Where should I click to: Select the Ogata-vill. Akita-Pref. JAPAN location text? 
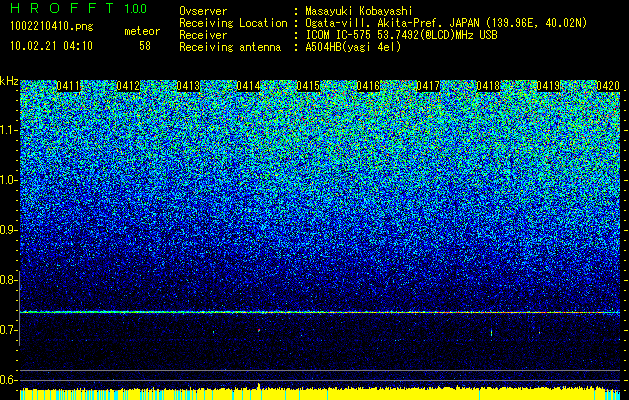pyautogui.click(x=446, y=23)
